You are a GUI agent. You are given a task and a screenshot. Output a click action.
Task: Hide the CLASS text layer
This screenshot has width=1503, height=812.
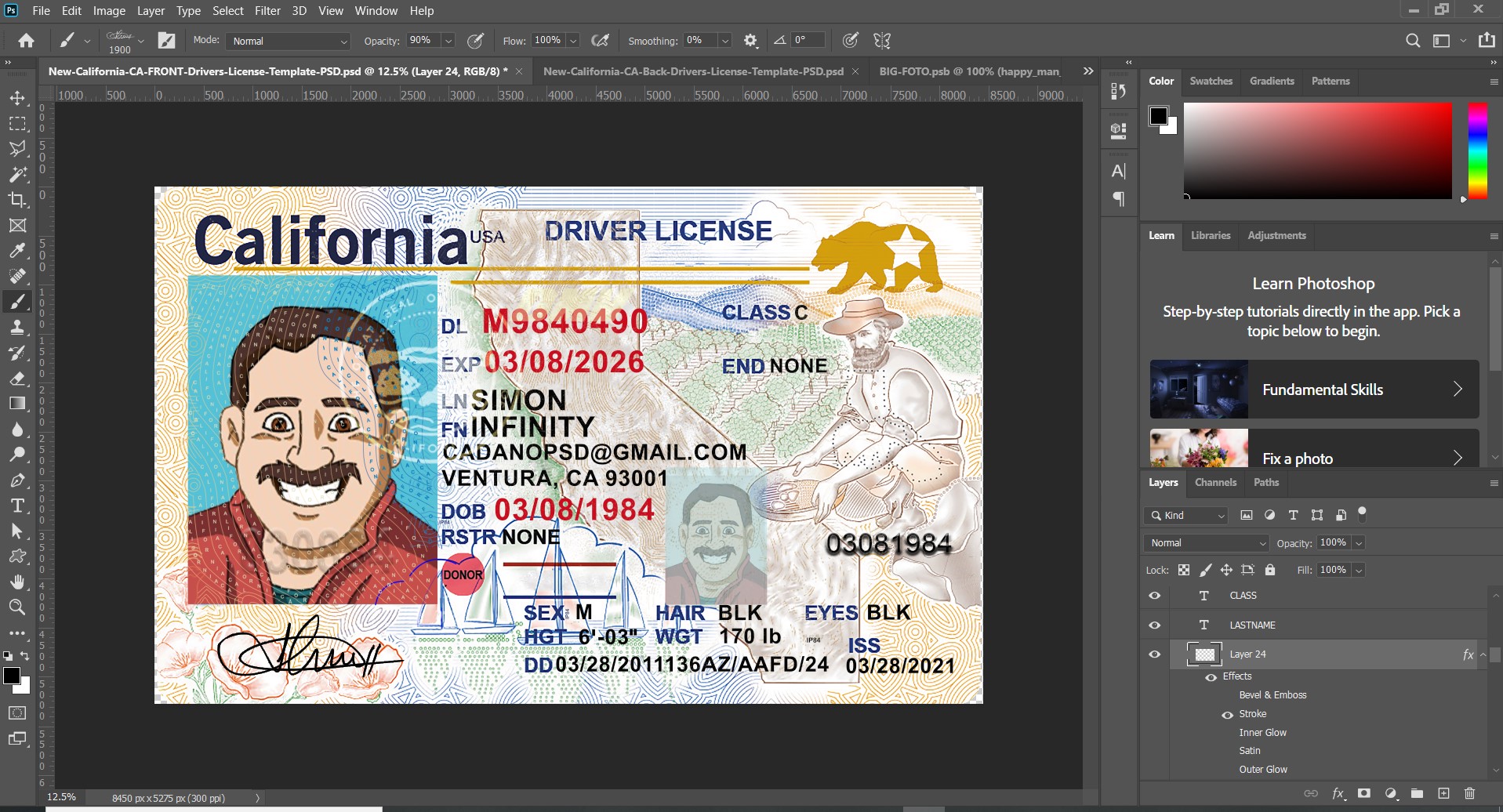pos(1155,596)
